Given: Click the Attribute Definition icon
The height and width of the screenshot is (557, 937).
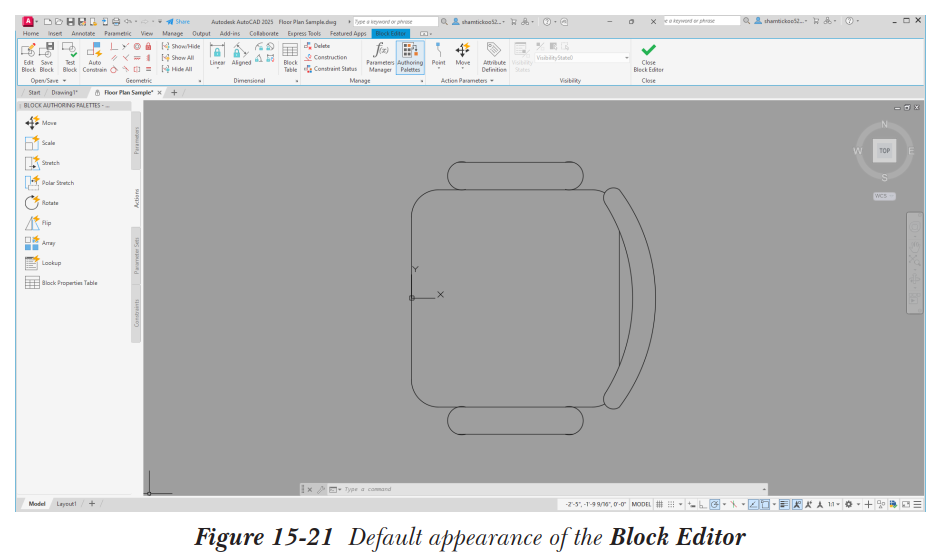Looking at the screenshot, I should tap(494, 57).
